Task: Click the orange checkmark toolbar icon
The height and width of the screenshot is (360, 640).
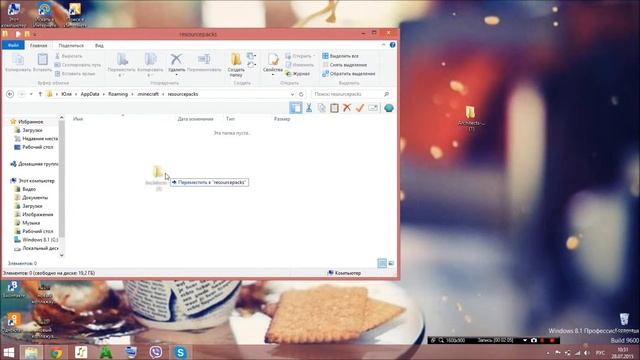Action: point(360,108)
